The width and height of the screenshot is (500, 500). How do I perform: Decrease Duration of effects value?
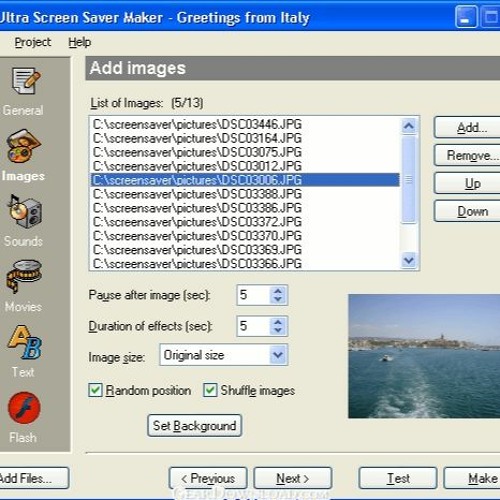click(x=278, y=330)
